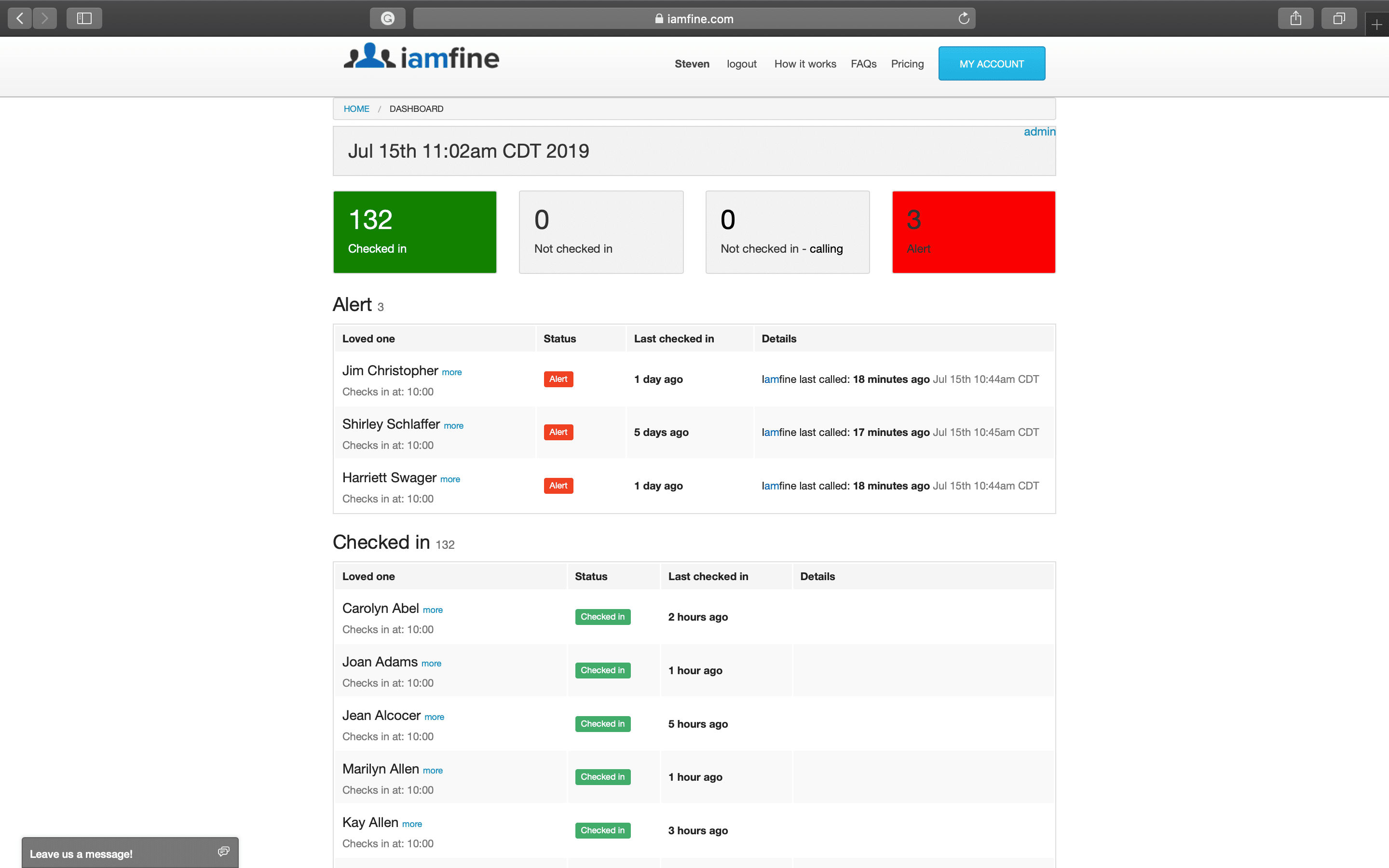Click the Iamfine link in Harriett Swager's details

pos(779,486)
